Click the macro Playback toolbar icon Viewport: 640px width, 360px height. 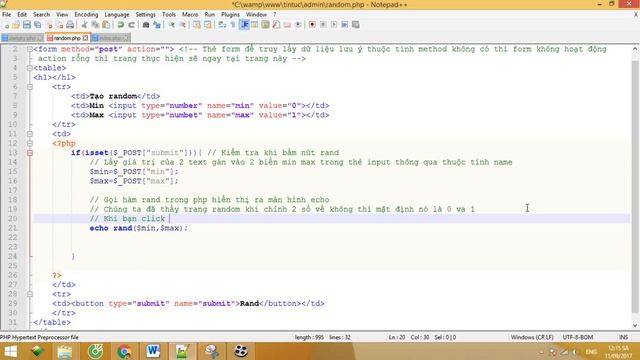coord(334,25)
